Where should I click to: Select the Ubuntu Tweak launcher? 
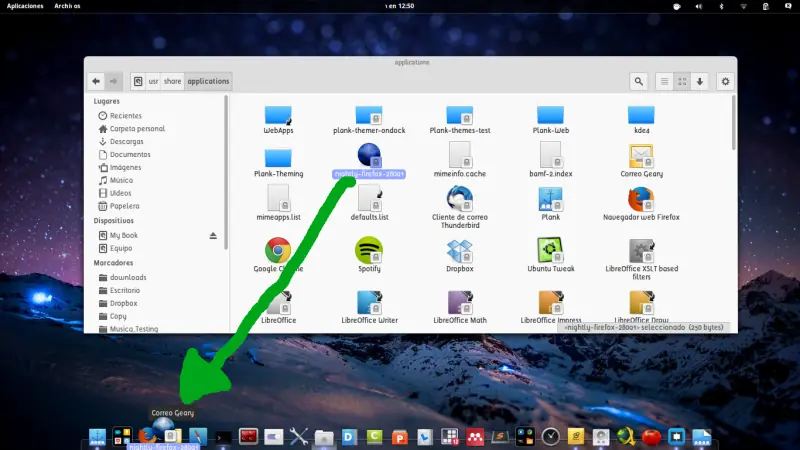[x=551, y=255]
